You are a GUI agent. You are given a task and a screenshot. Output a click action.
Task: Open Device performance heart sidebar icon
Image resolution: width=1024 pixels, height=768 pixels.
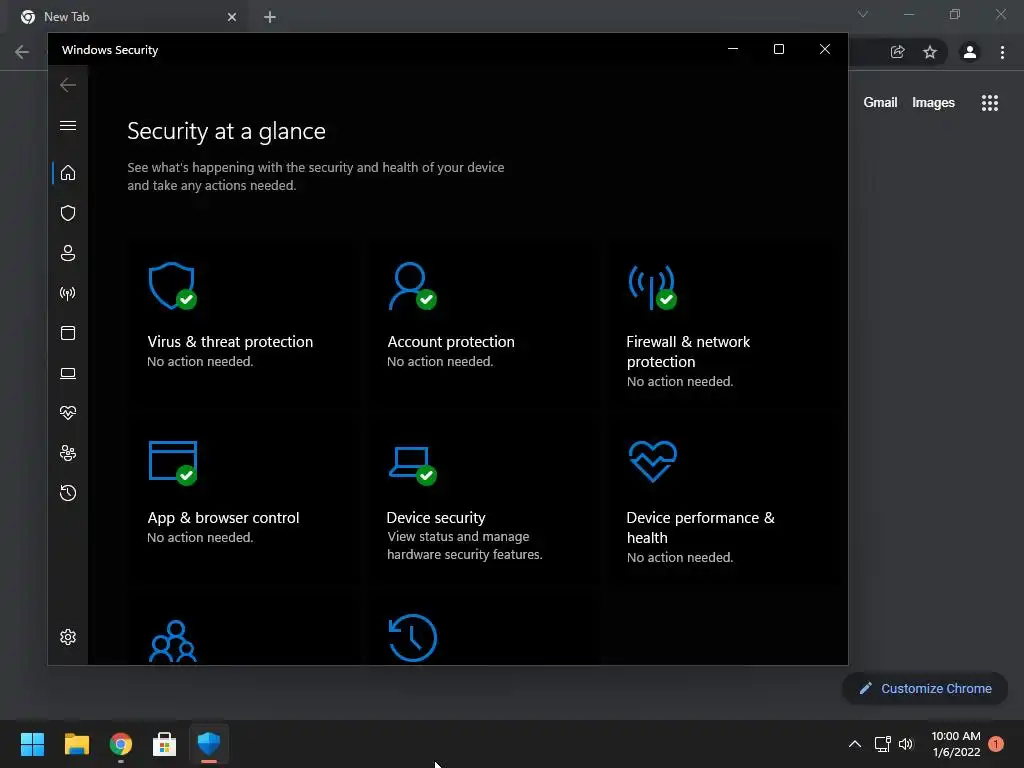point(68,413)
